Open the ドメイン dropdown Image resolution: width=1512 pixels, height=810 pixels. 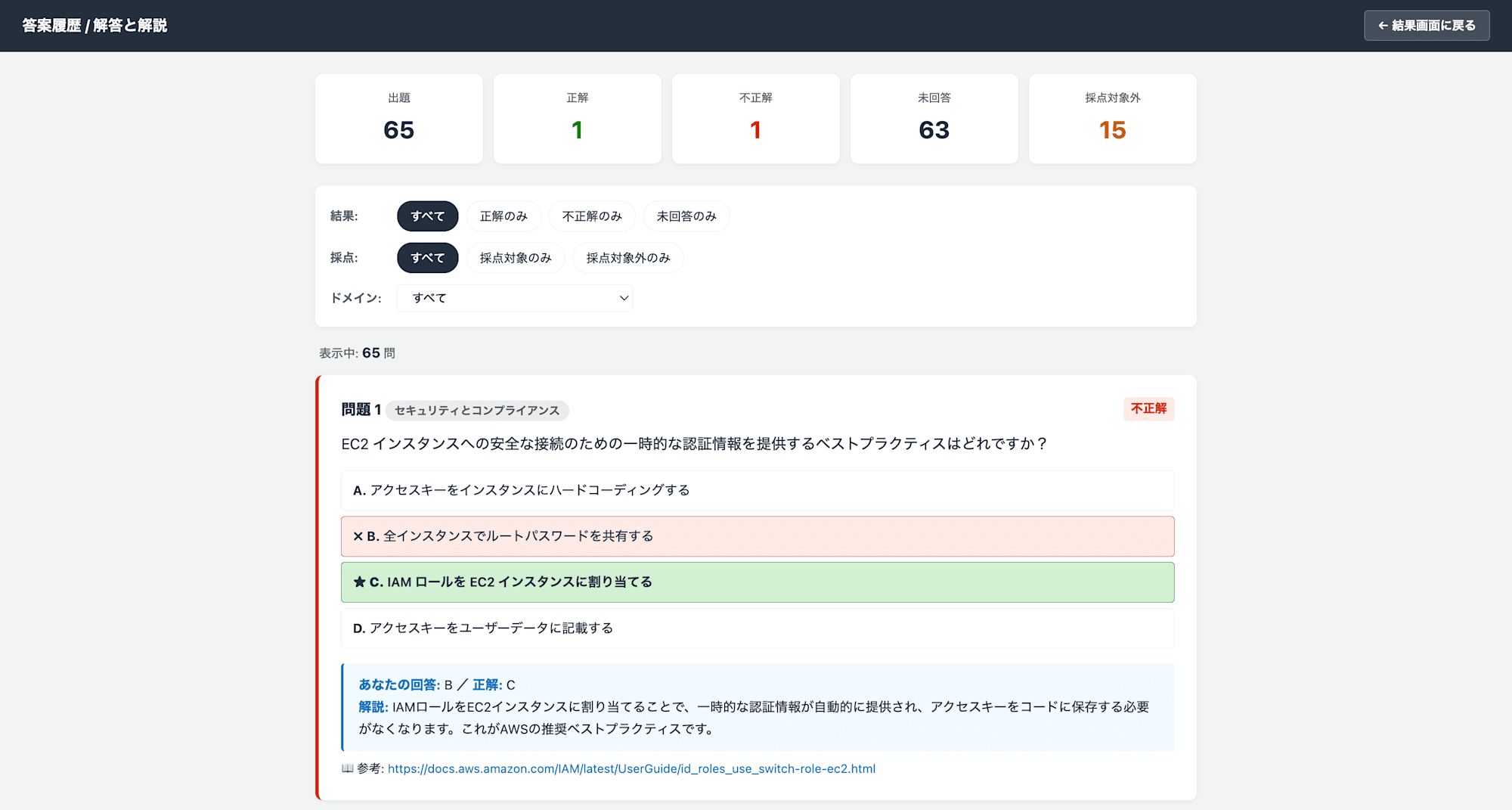(515, 298)
